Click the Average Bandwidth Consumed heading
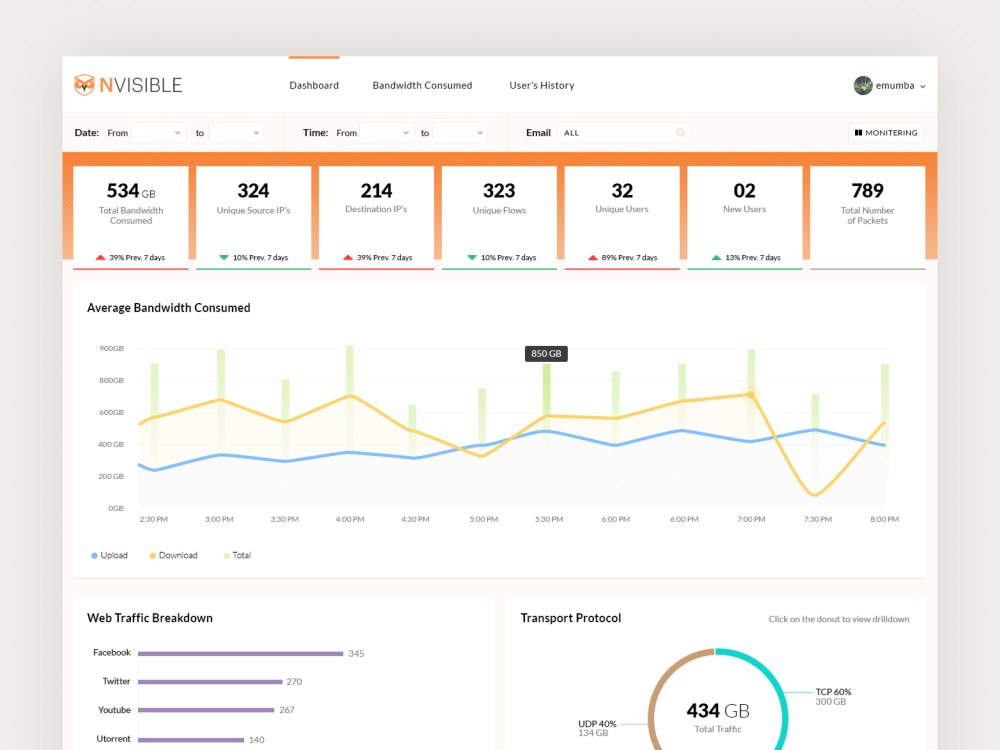Viewport: 1000px width, 750px height. [x=168, y=307]
